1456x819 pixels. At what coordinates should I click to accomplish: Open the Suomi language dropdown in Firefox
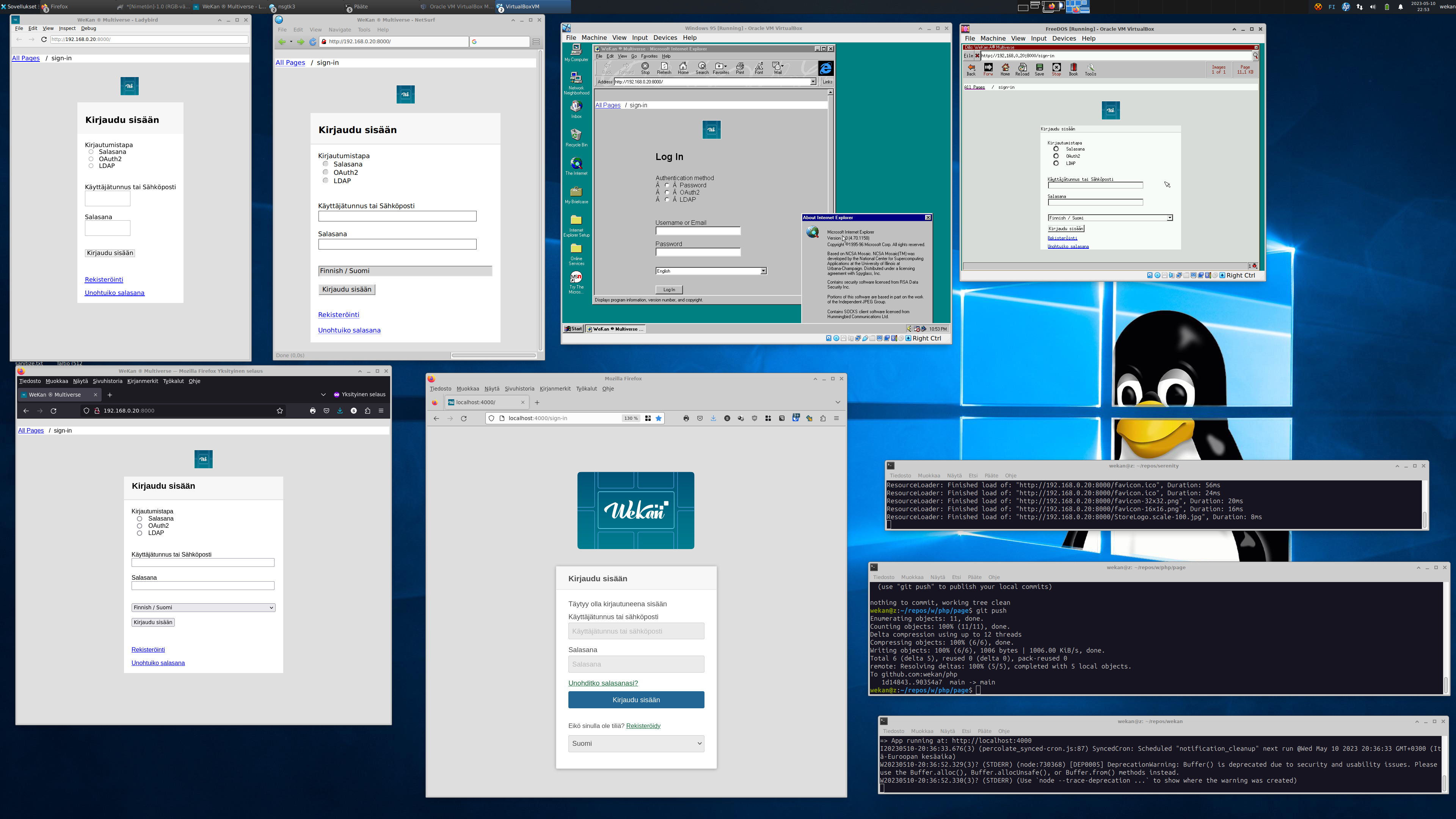pyautogui.click(x=636, y=743)
